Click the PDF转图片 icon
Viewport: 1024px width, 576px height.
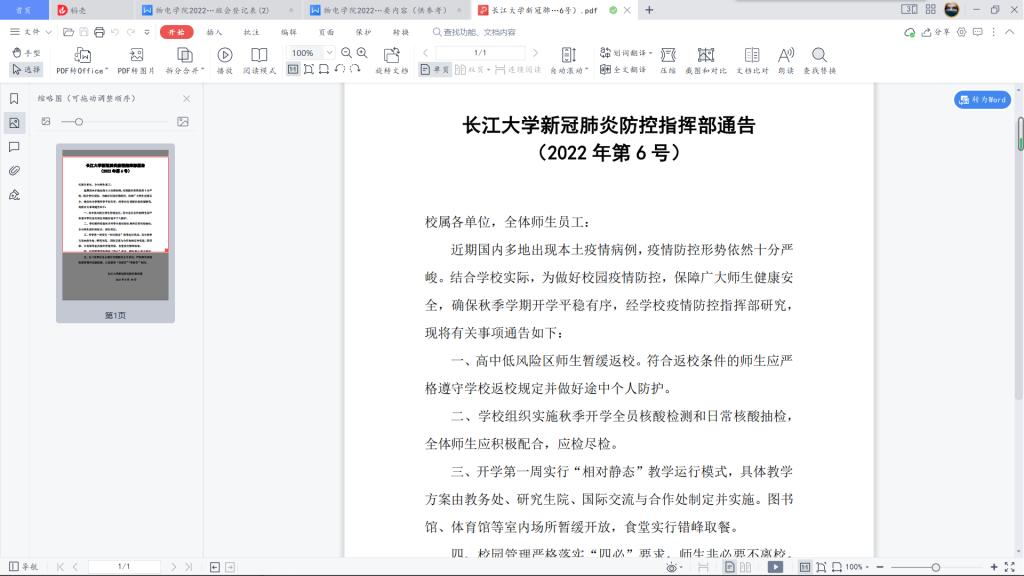point(136,55)
